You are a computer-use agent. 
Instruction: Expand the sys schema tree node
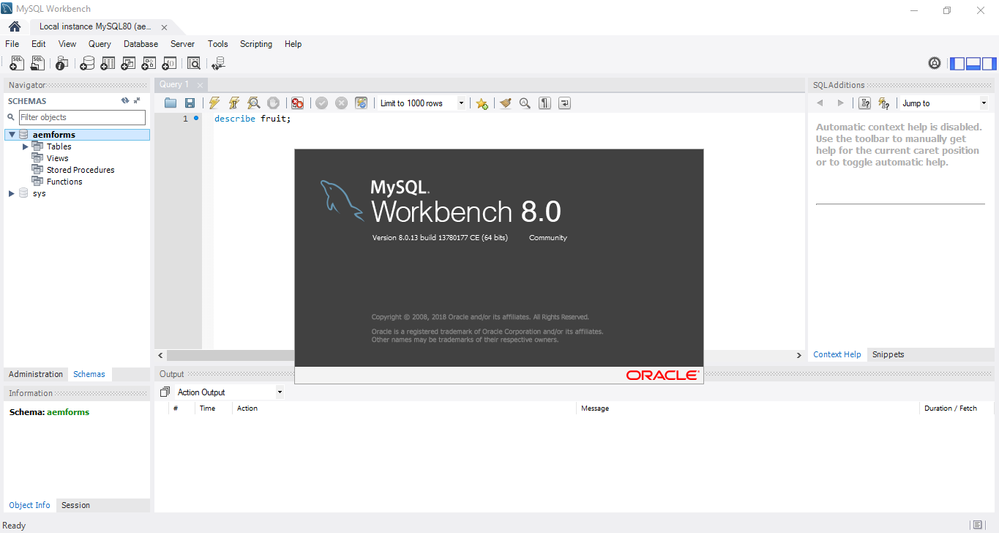click(x=12, y=194)
